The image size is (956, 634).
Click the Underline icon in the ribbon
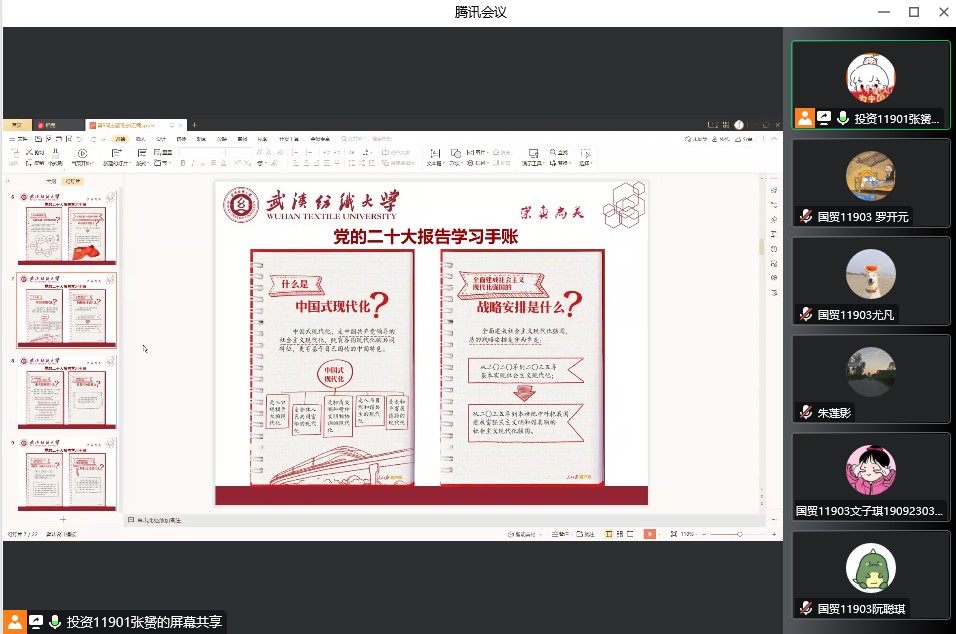pyautogui.click(x=203, y=162)
